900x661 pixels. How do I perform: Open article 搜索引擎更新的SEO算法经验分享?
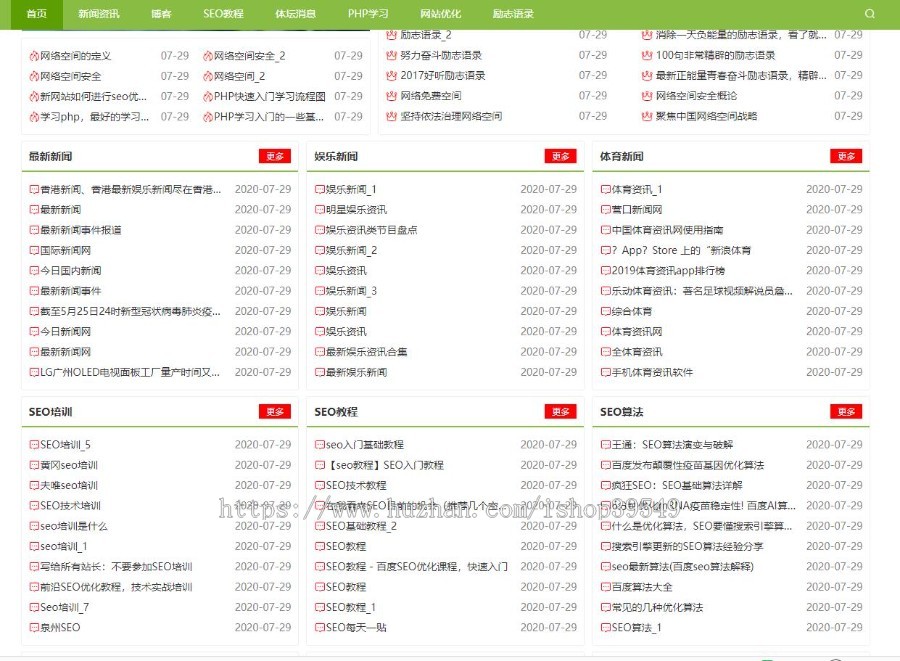(687, 546)
